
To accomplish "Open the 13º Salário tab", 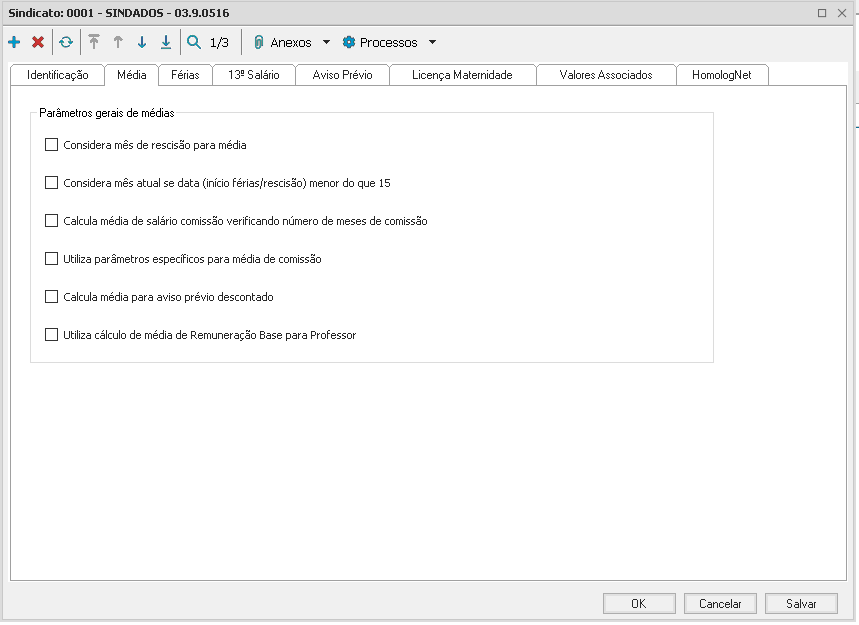I will (254, 75).
